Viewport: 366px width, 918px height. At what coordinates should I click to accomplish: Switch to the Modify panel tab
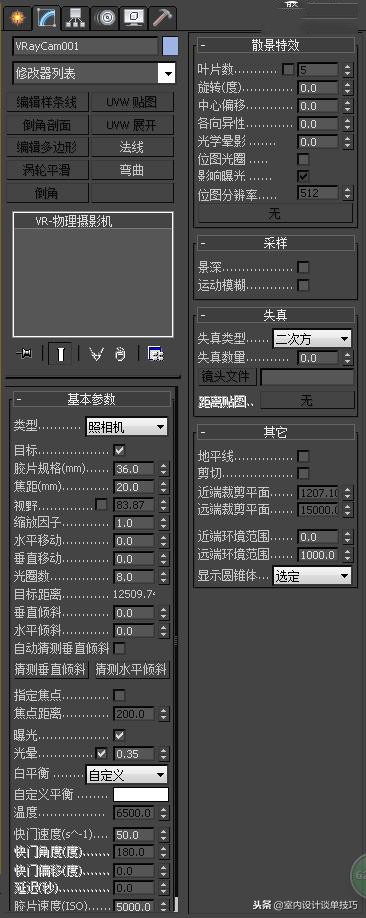click(46, 18)
